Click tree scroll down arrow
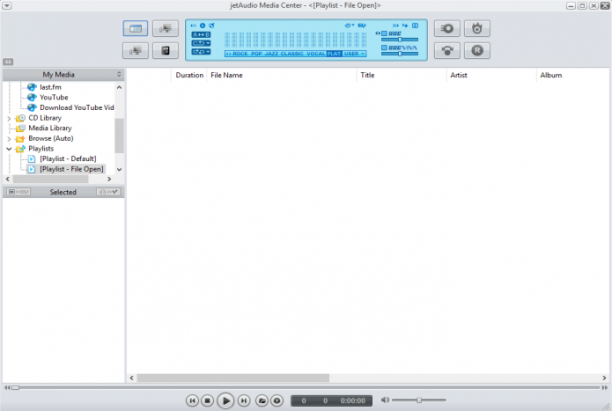 point(119,169)
